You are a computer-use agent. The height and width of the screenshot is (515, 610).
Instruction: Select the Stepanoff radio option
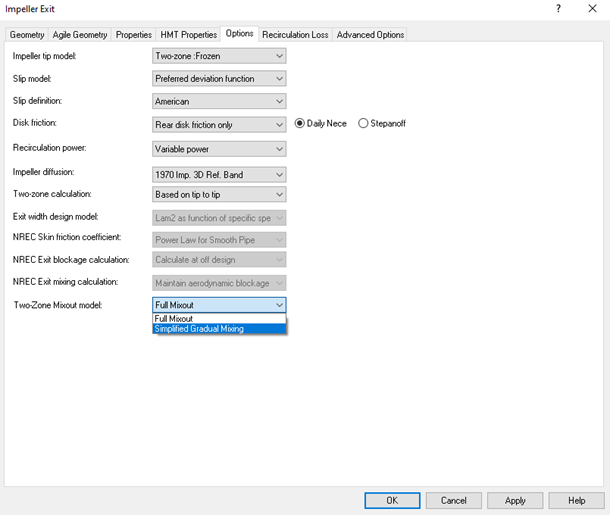click(364, 124)
